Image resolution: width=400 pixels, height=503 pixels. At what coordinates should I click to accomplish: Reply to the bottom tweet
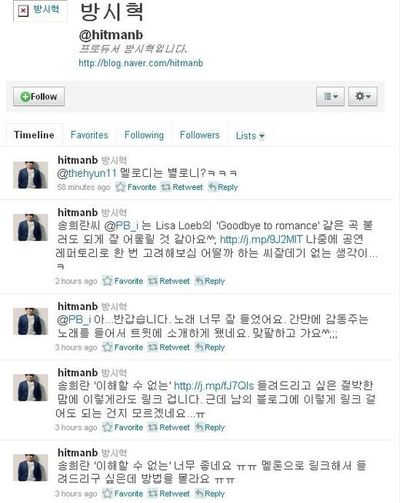[x=210, y=494]
